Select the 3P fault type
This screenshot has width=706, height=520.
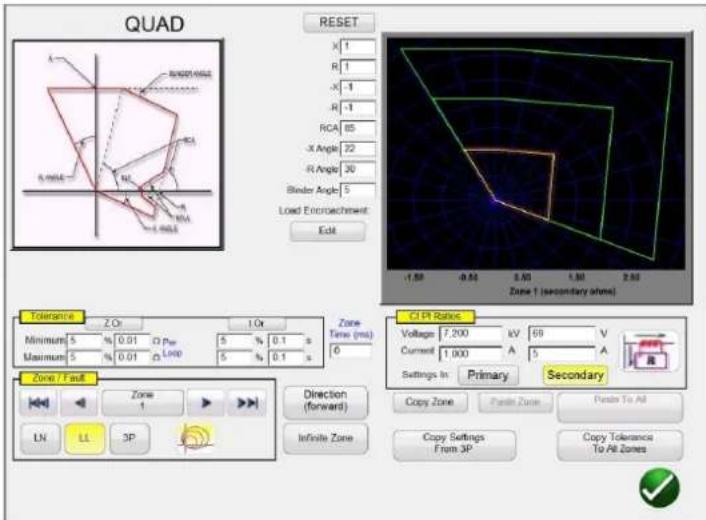(129, 438)
